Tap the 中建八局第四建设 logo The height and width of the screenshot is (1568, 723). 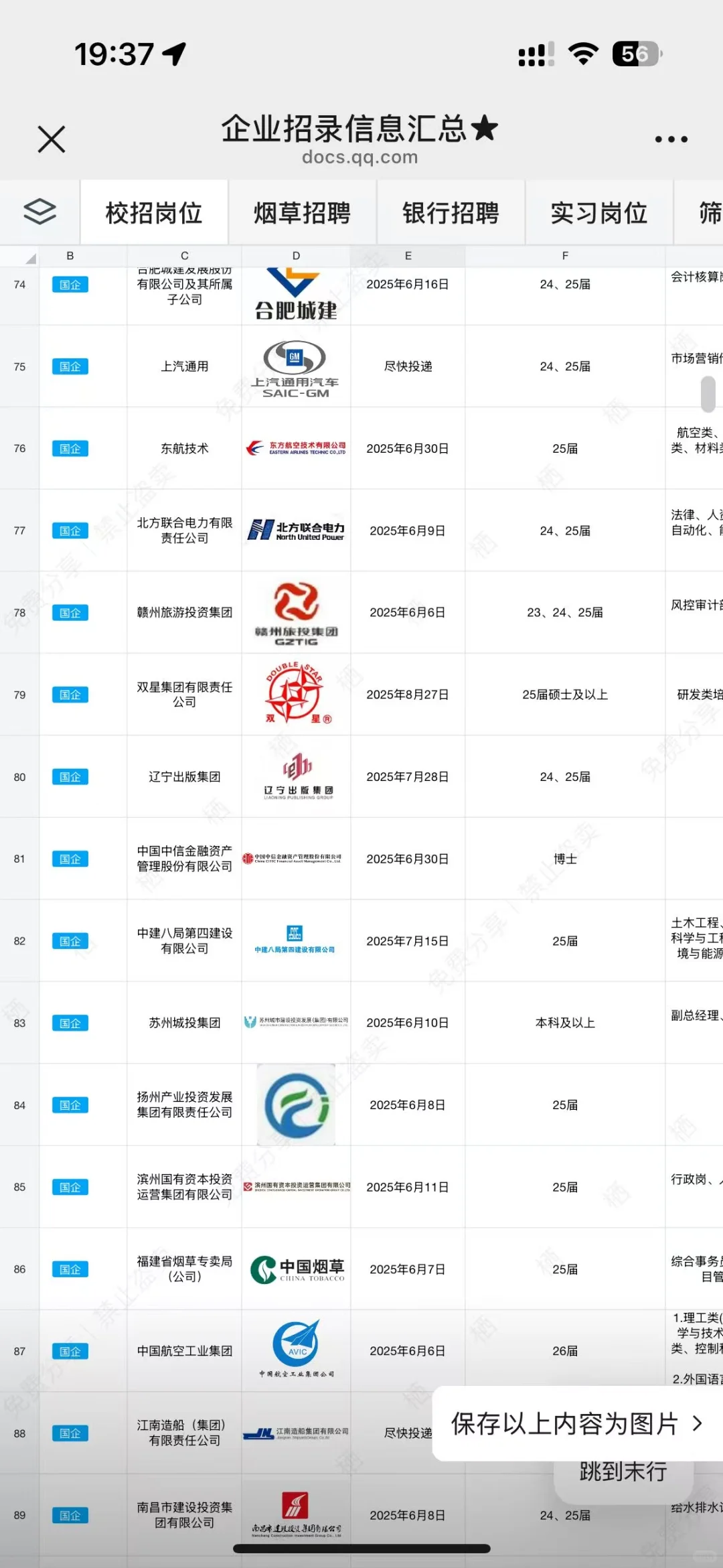point(295,939)
